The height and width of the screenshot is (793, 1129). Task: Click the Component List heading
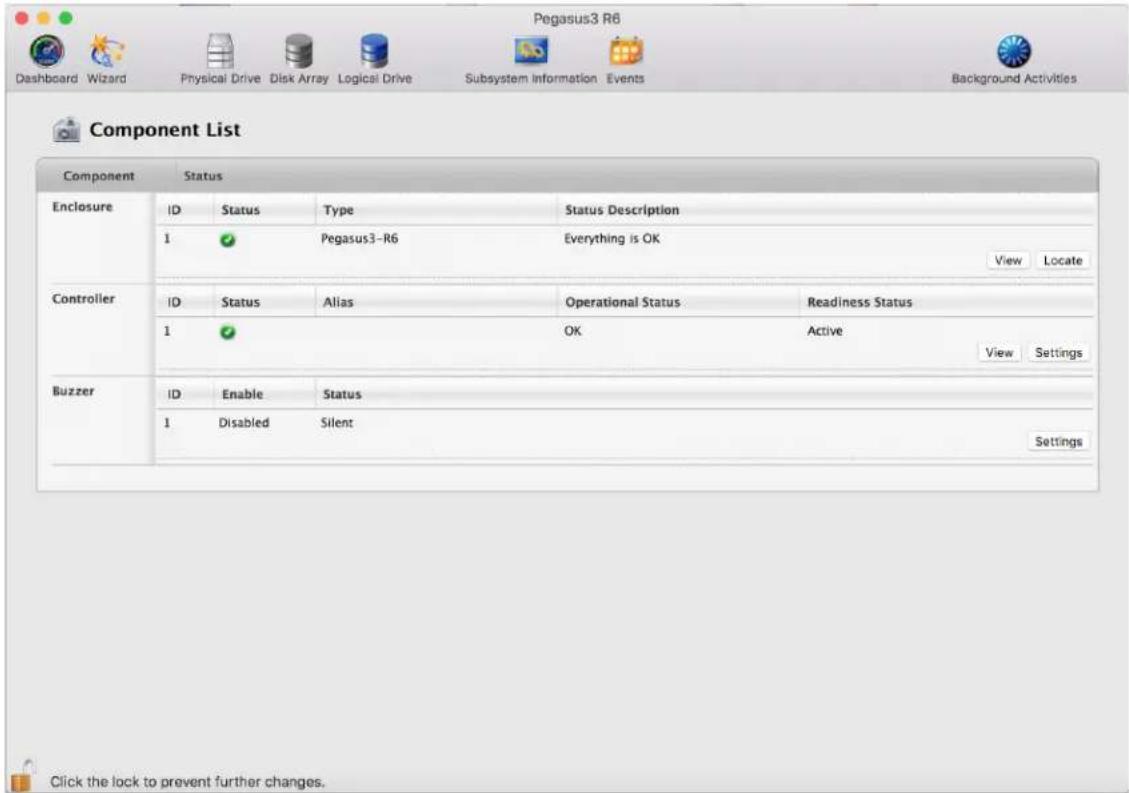(x=165, y=130)
